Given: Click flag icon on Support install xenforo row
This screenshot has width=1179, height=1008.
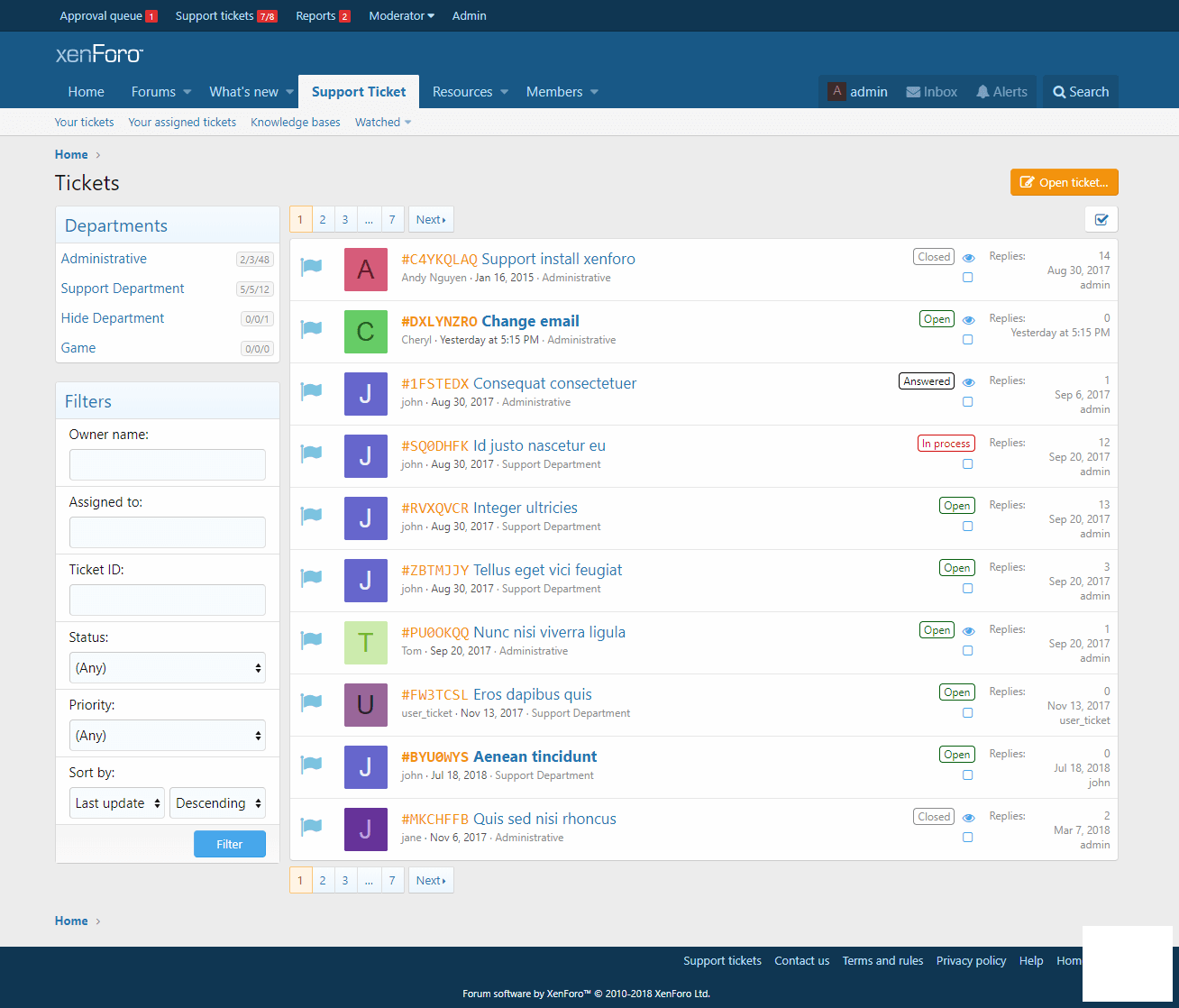Looking at the screenshot, I should point(311,266).
